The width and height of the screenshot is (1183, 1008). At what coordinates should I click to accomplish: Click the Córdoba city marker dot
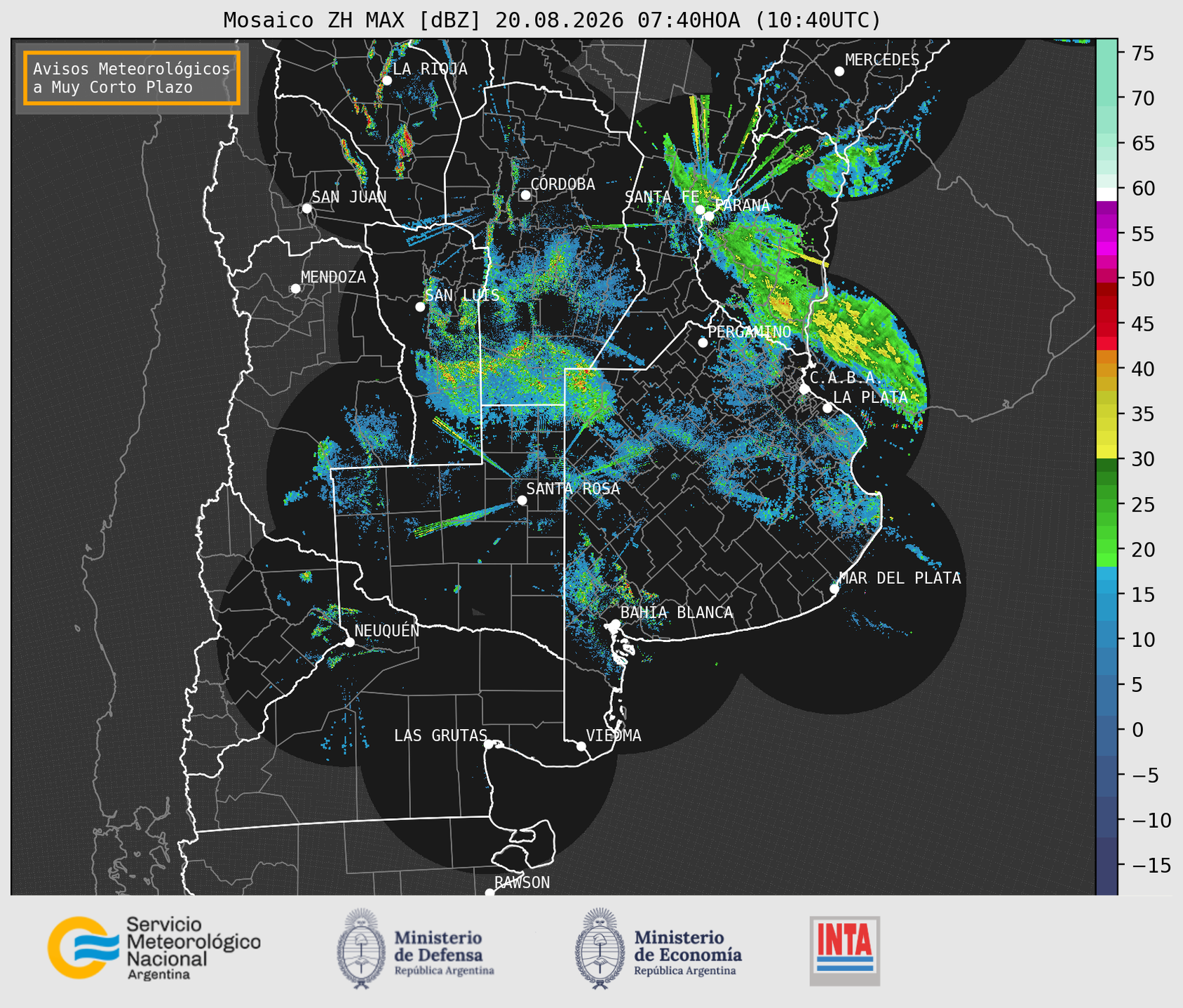point(525,195)
